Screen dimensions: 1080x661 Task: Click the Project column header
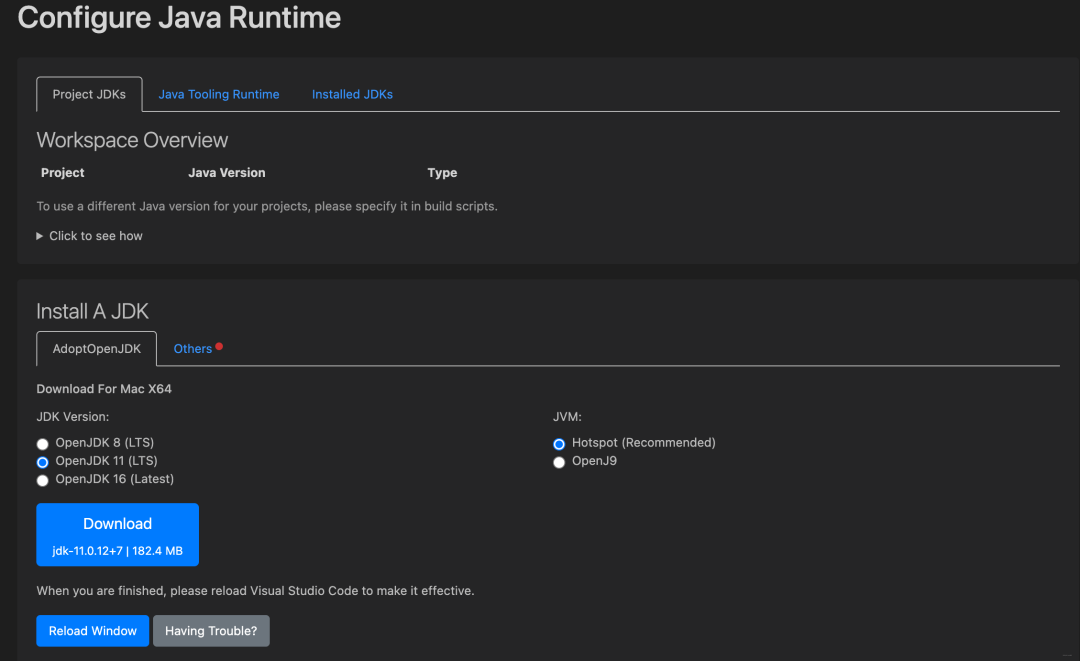click(x=63, y=173)
